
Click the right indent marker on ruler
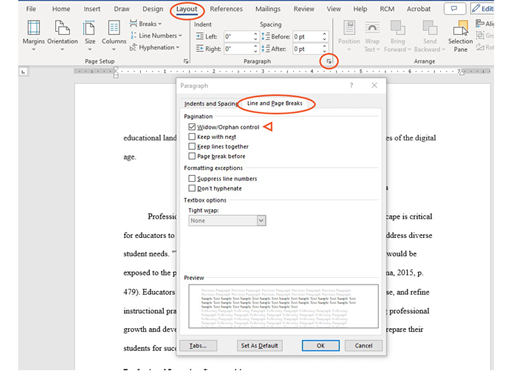point(461,72)
